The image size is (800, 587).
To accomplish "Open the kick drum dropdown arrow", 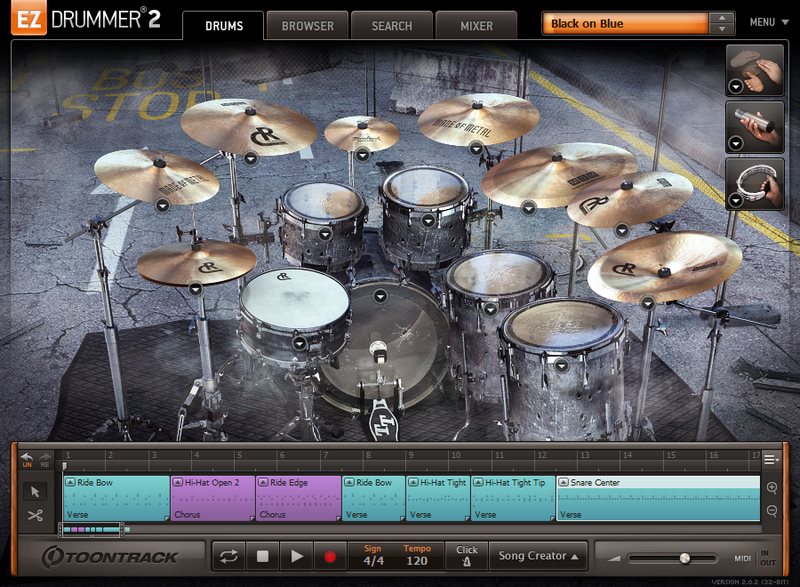I will click(x=380, y=296).
